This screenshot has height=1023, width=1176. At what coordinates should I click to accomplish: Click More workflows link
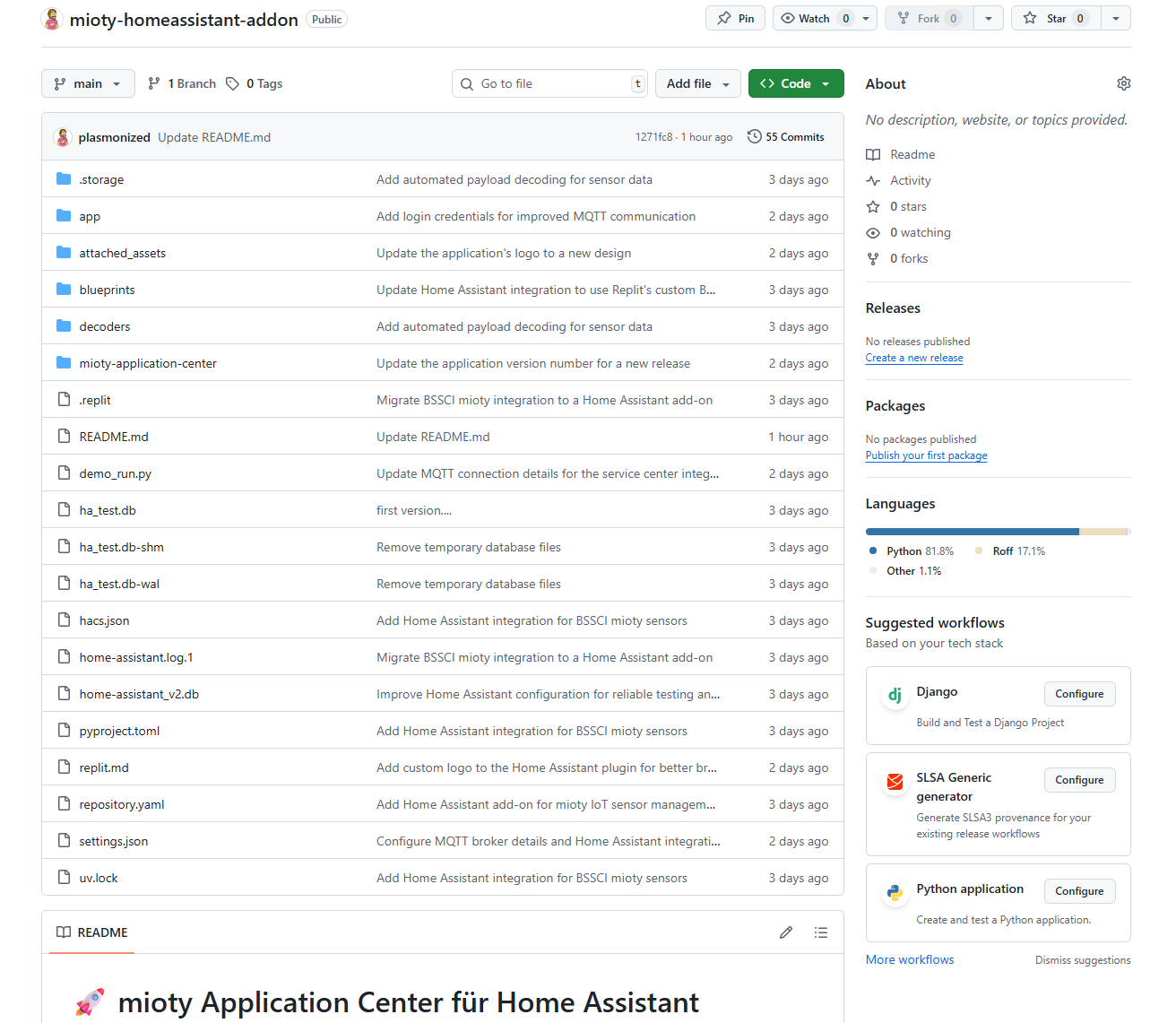[910, 959]
